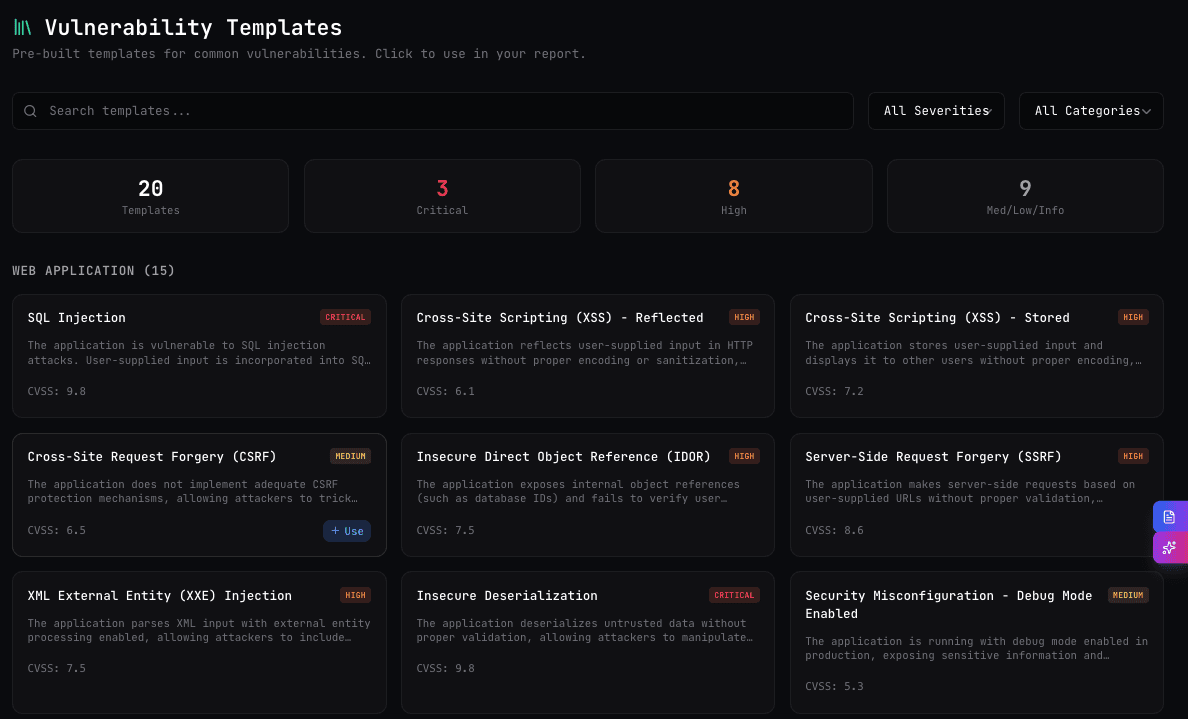Select the SQL Injection template card
The height and width of the screenshot is (719, 1188).
pos(199,355)
